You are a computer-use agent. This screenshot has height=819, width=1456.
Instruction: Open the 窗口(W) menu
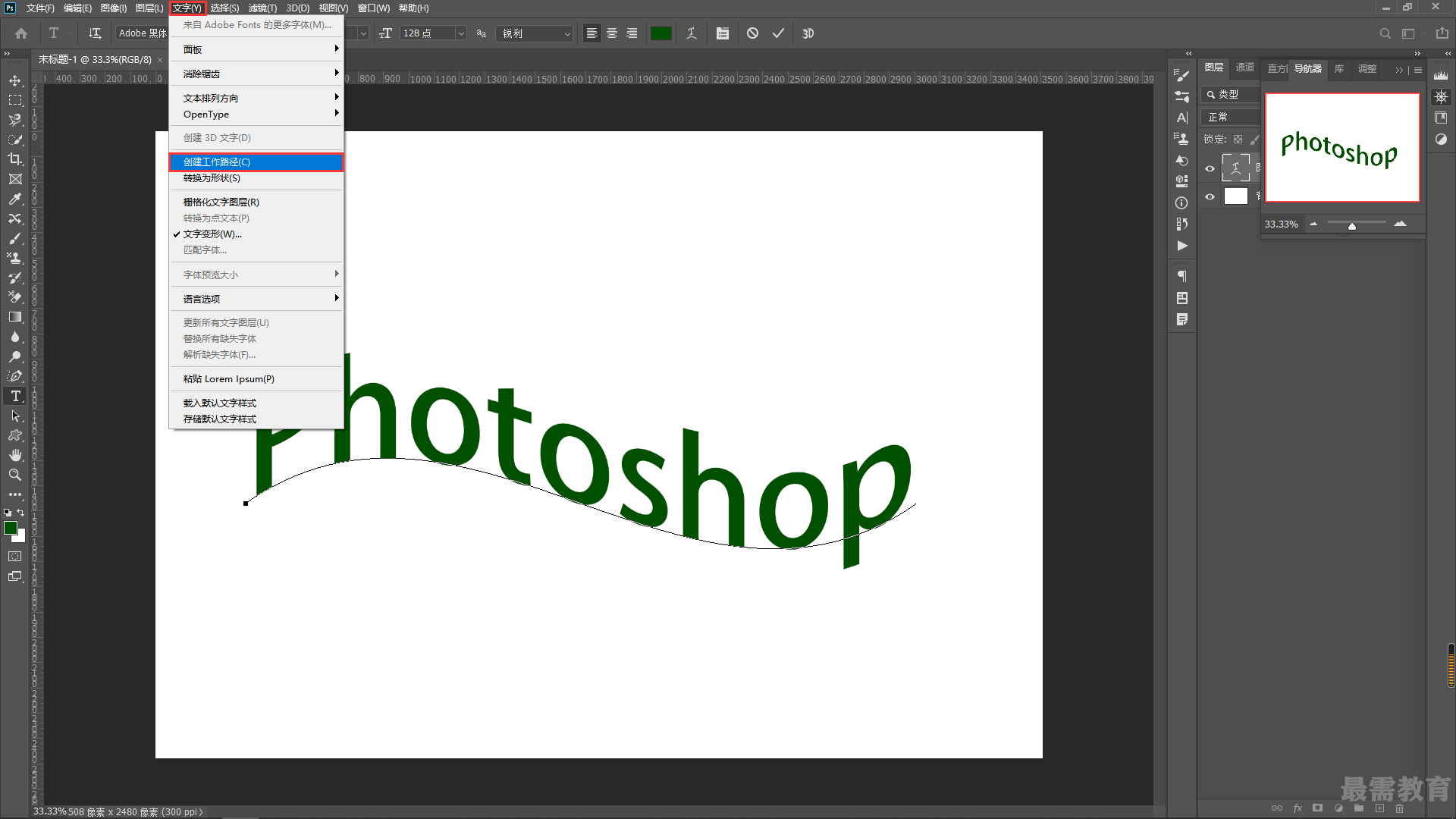pyautogui.click(x=374, y=8)
